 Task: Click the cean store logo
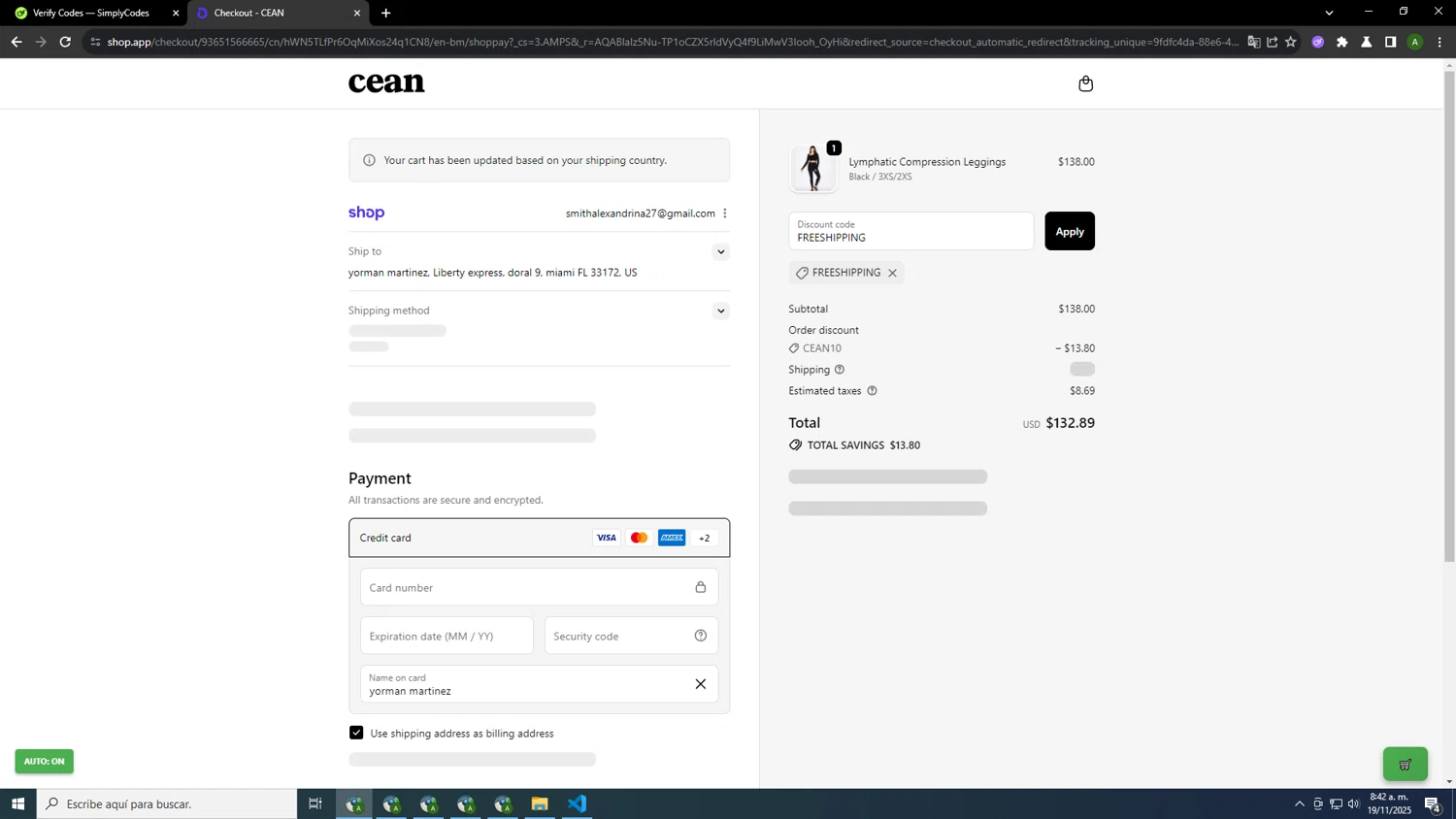click(x=386, y=83)
